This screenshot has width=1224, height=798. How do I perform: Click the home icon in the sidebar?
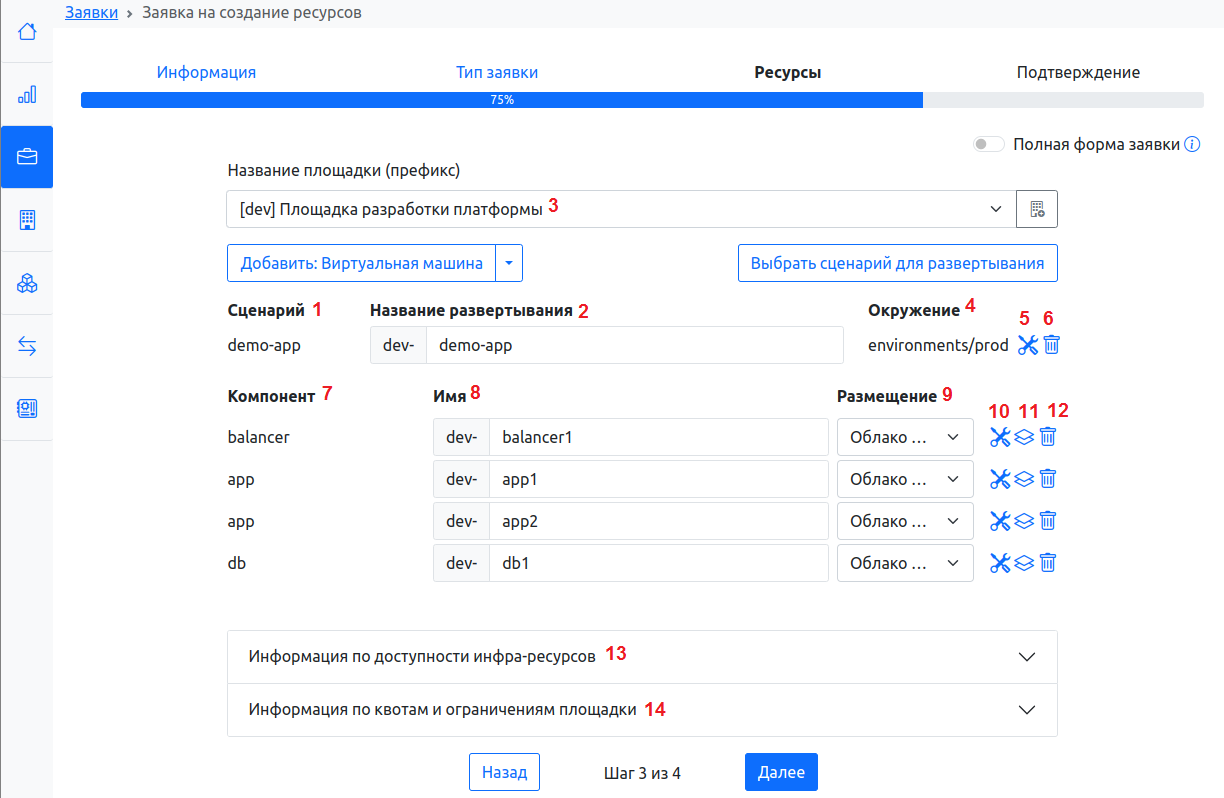(27, 32)
